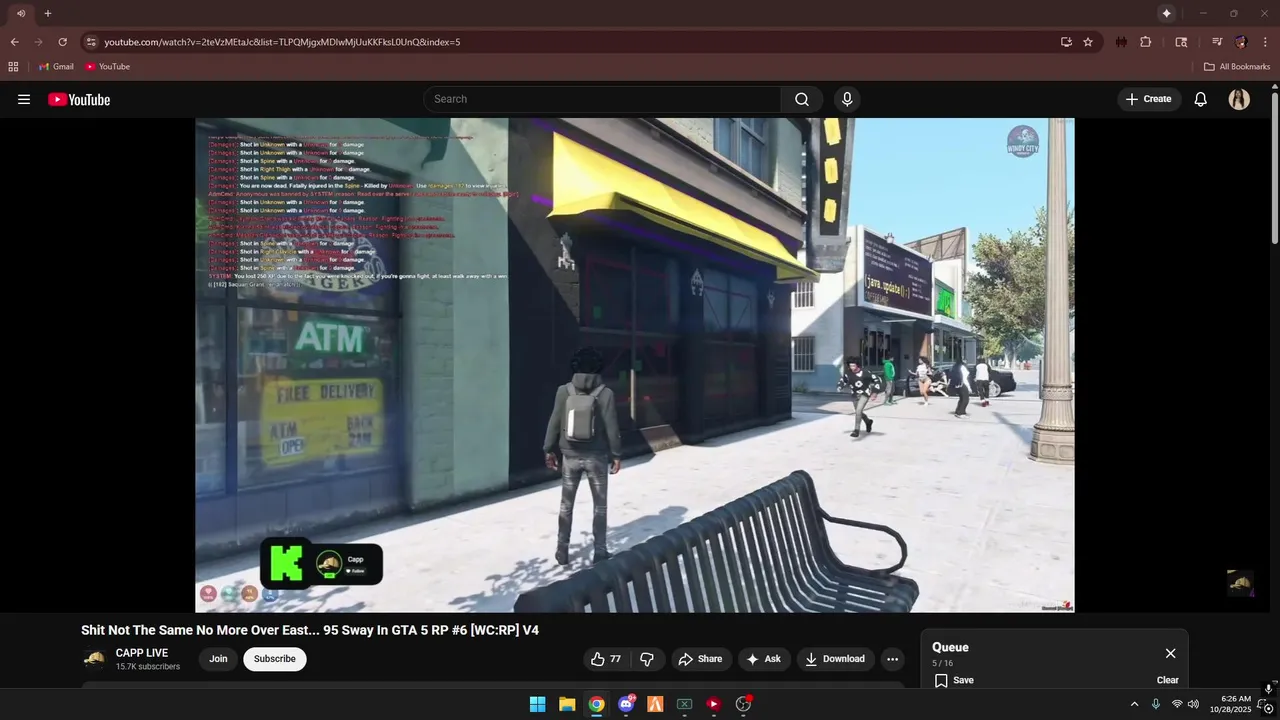Click the Install app icon in address bar
This screenshot has width=1280, height=720.
1066,42
